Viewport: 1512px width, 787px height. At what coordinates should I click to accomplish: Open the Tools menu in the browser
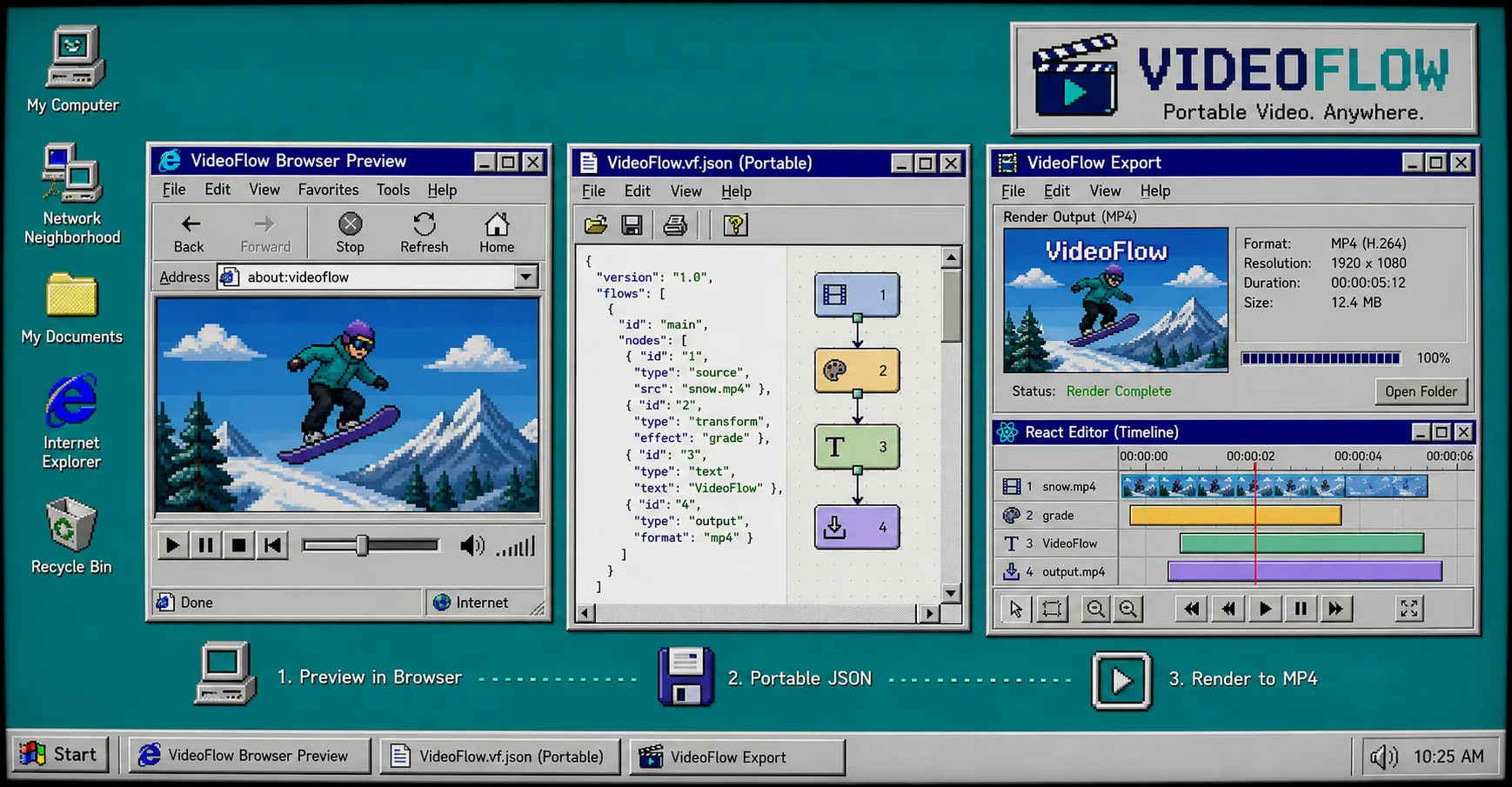393,190
